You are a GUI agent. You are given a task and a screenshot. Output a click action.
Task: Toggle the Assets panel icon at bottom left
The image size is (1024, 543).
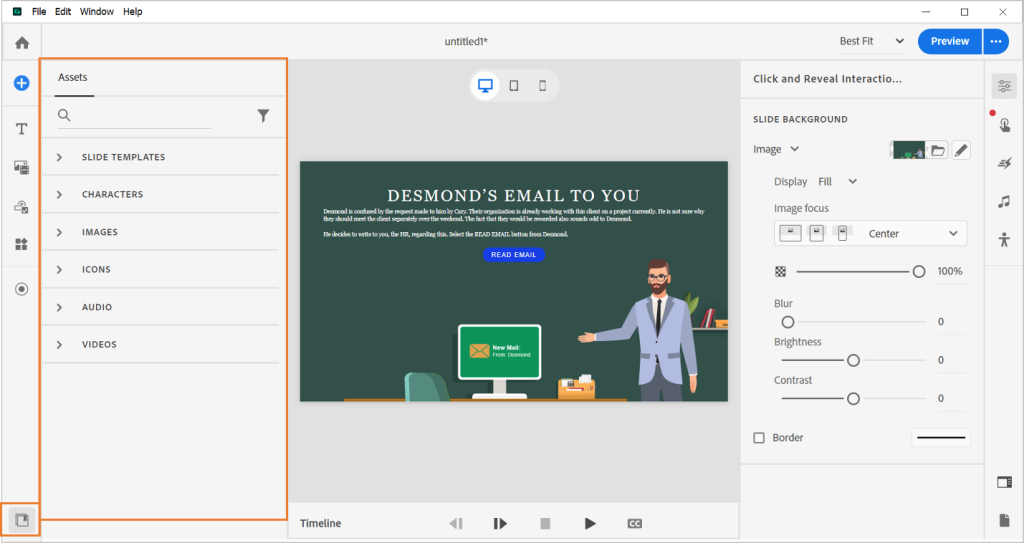coord(22,521)
